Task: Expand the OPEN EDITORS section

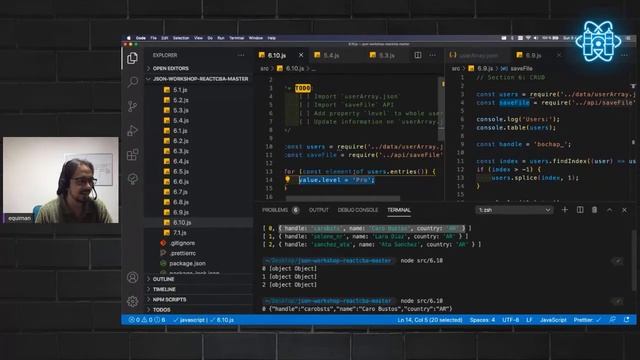Action: [171, 68]
